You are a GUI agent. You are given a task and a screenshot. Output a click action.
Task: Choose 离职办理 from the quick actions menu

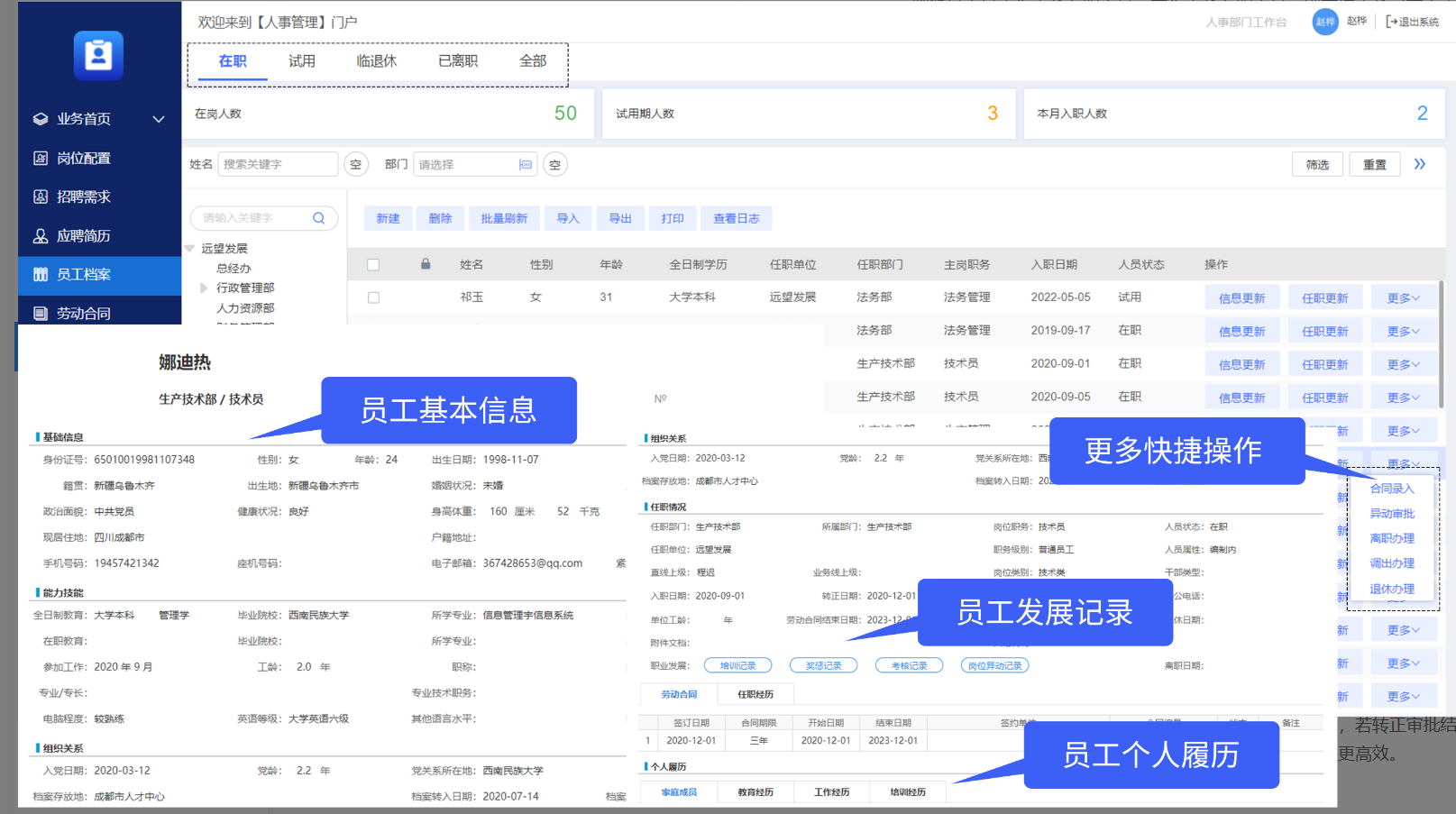[x=1393, y=537]
